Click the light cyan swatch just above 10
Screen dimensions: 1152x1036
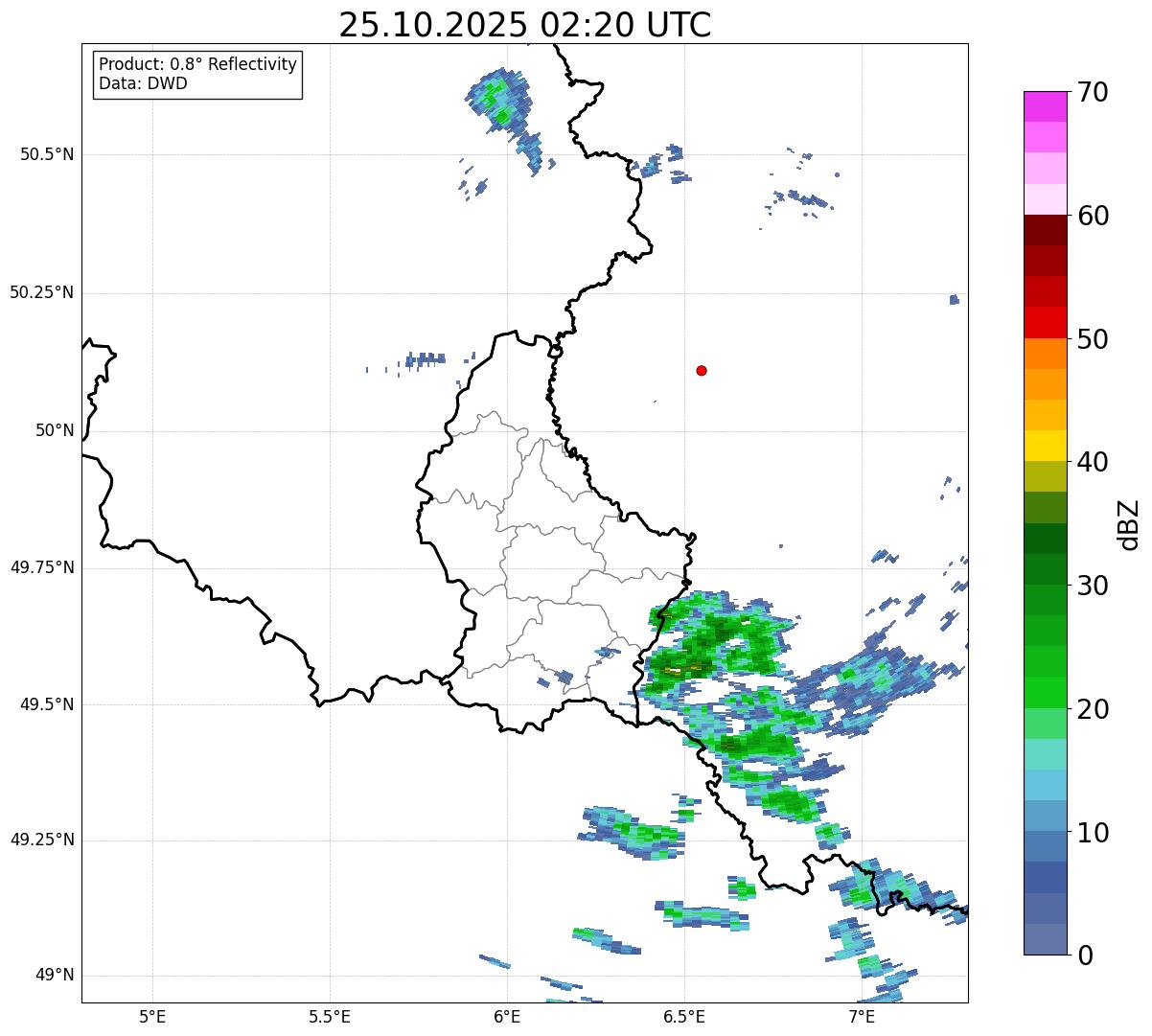(x=1045, y=816)
